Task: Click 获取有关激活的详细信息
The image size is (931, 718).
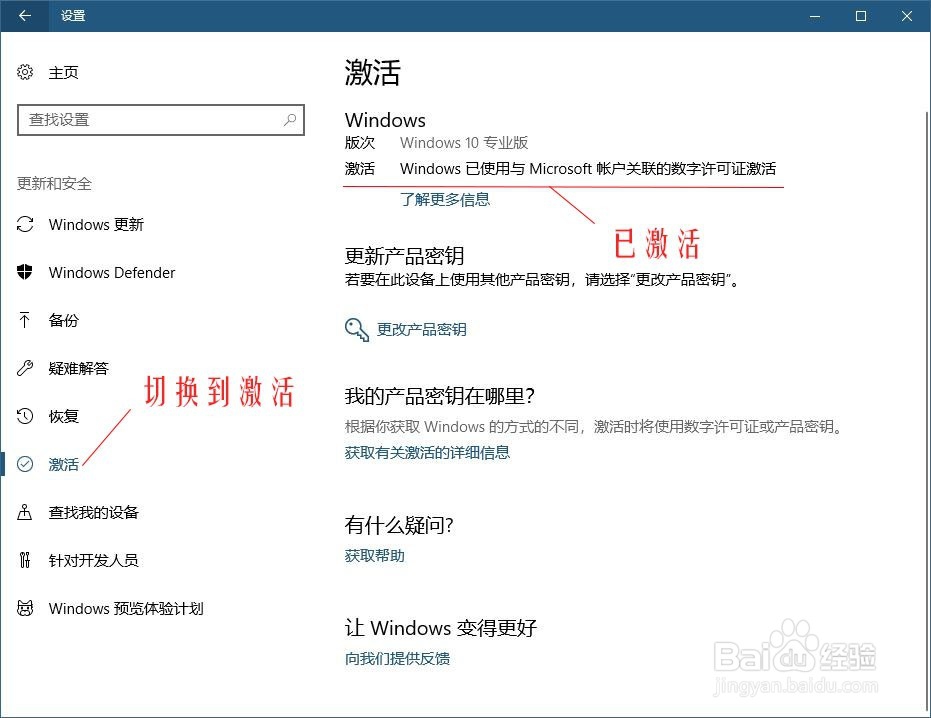Action: click(x=427, y=452)
